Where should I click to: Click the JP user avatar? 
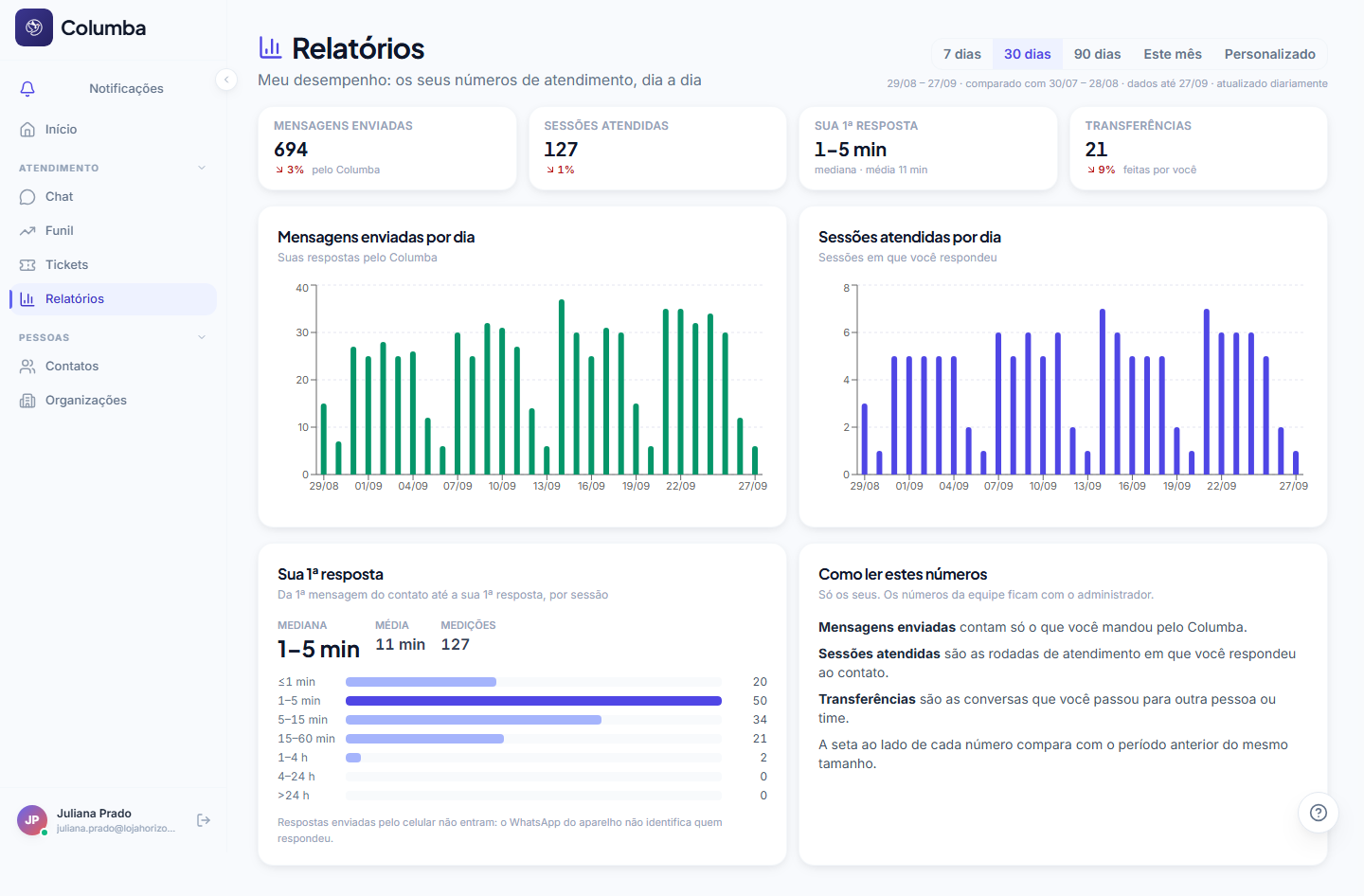tap(32, 820)
